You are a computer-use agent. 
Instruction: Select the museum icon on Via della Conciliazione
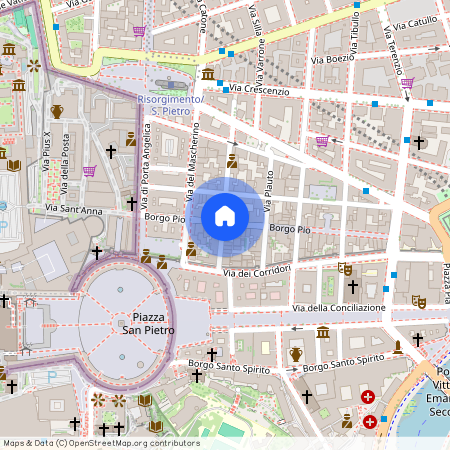tap(323, 332)
